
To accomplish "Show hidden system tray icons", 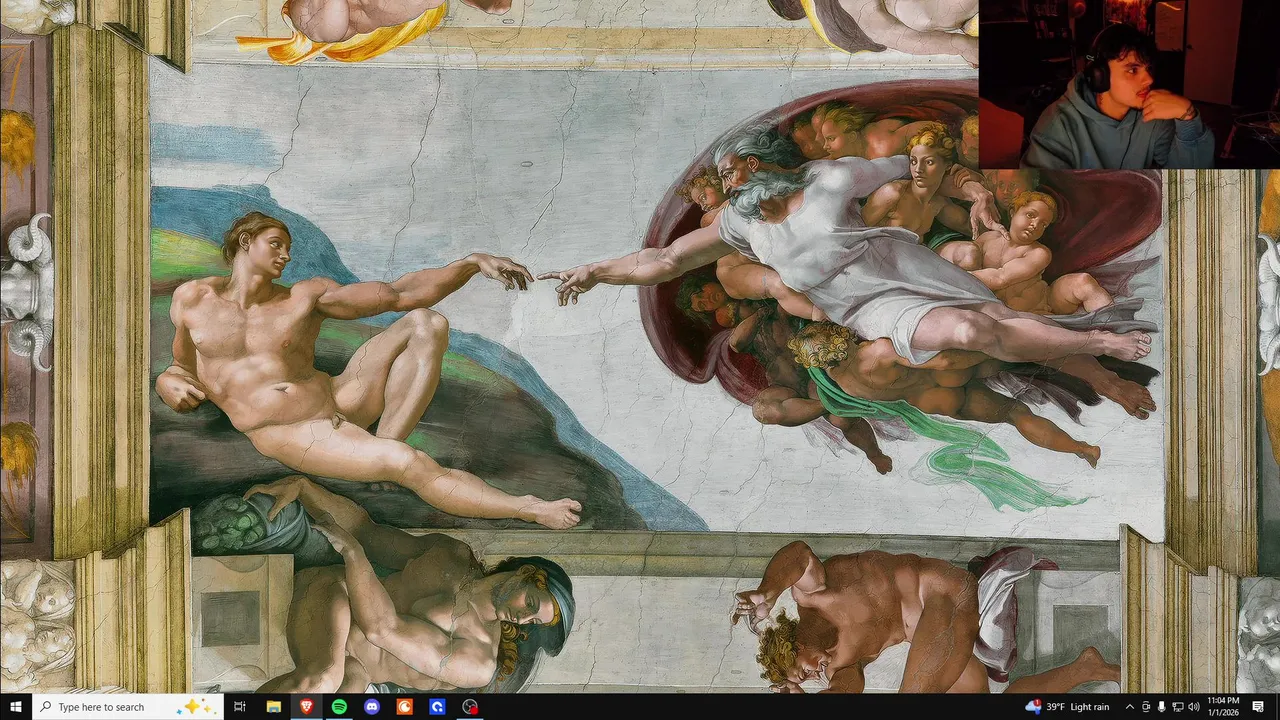I will click(x=1130, y=707).
